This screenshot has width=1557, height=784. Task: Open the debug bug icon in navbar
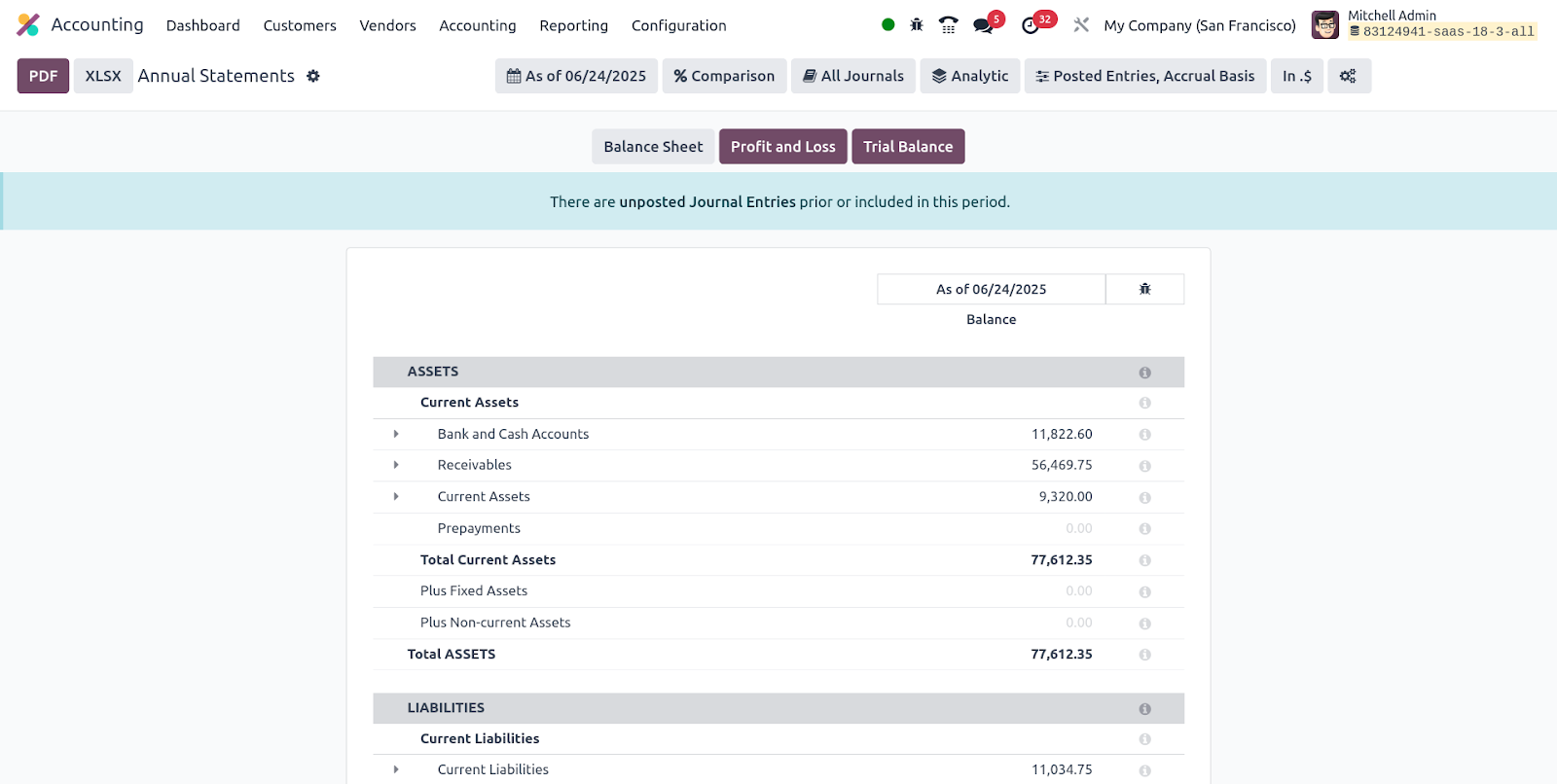[917, 25]
